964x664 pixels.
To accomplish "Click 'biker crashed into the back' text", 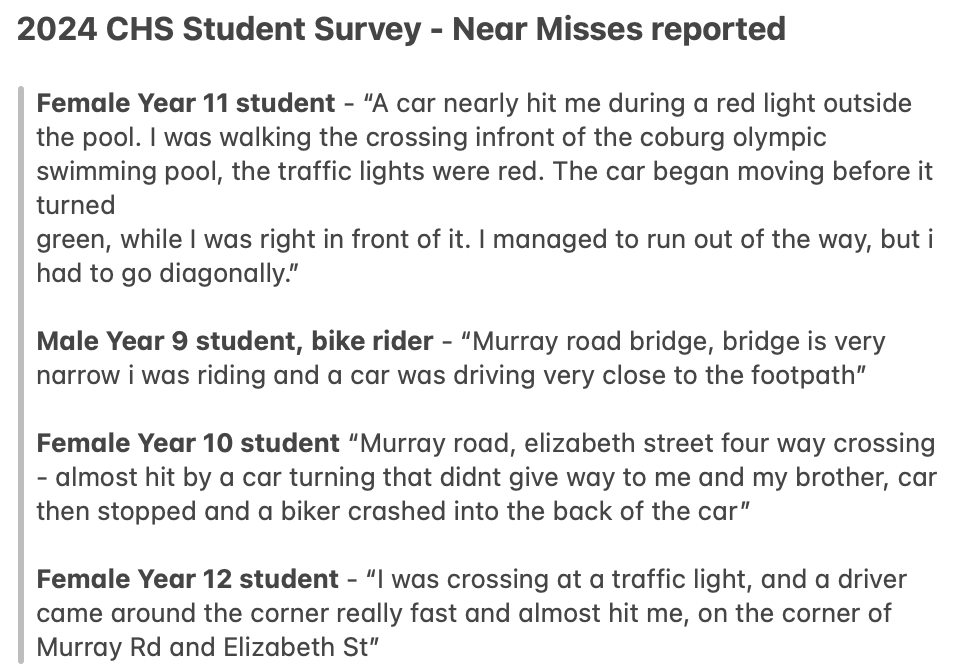I will [447, 512].
